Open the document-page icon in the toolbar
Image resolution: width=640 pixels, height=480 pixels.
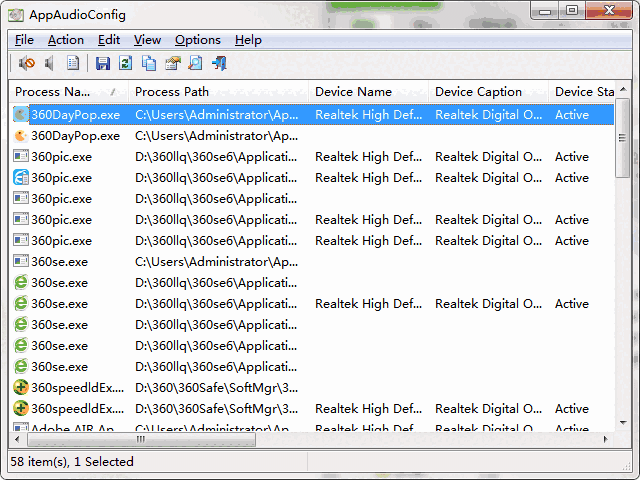[x=73, y=63]
